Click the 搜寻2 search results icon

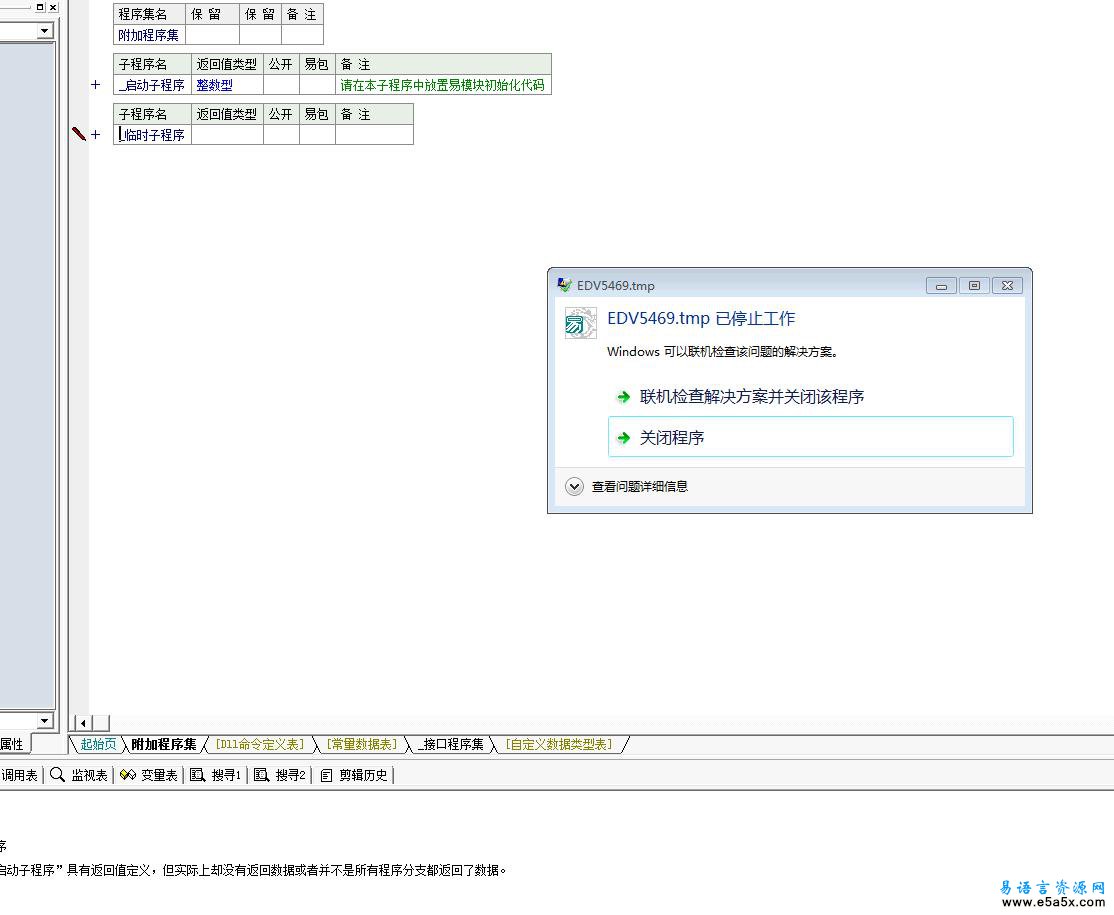pos(262,775)
